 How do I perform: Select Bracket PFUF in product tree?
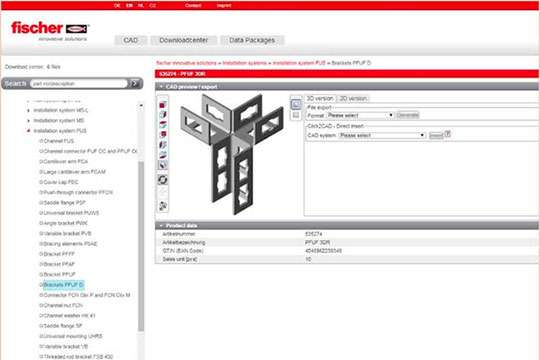[x=59, y=275]
